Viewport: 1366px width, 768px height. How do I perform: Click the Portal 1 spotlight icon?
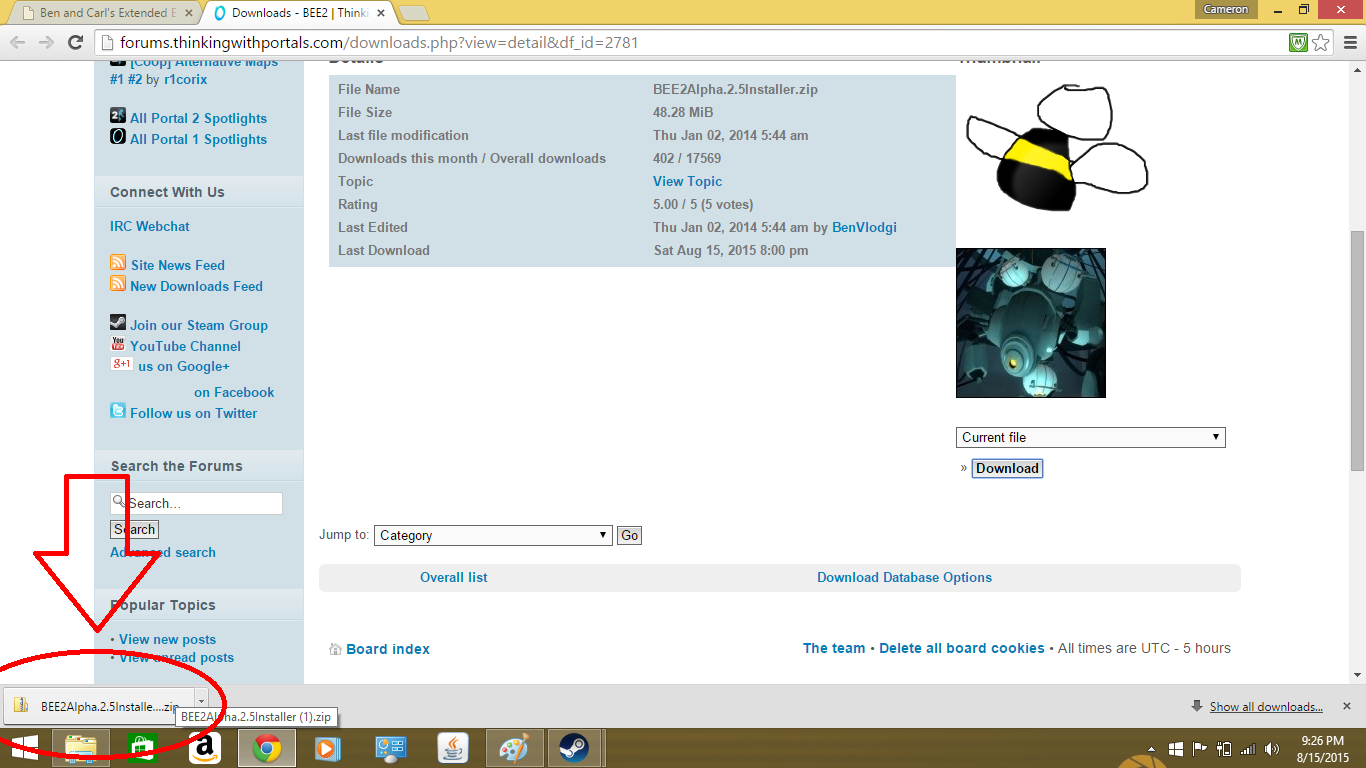[x=118, y=136]
